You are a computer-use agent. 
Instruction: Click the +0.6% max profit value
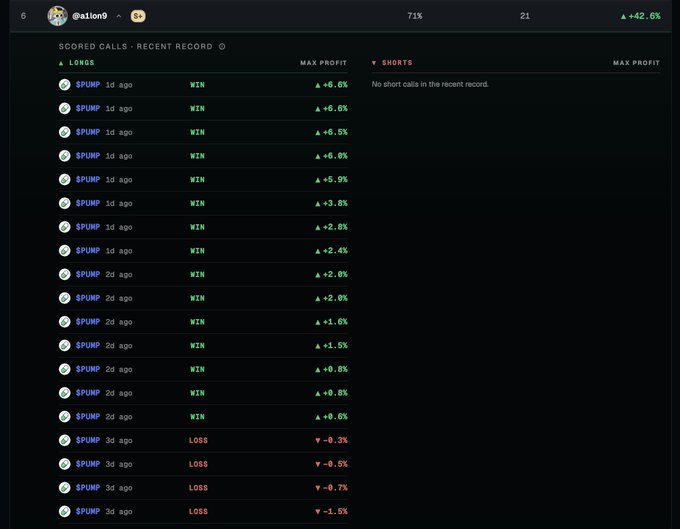331,416
